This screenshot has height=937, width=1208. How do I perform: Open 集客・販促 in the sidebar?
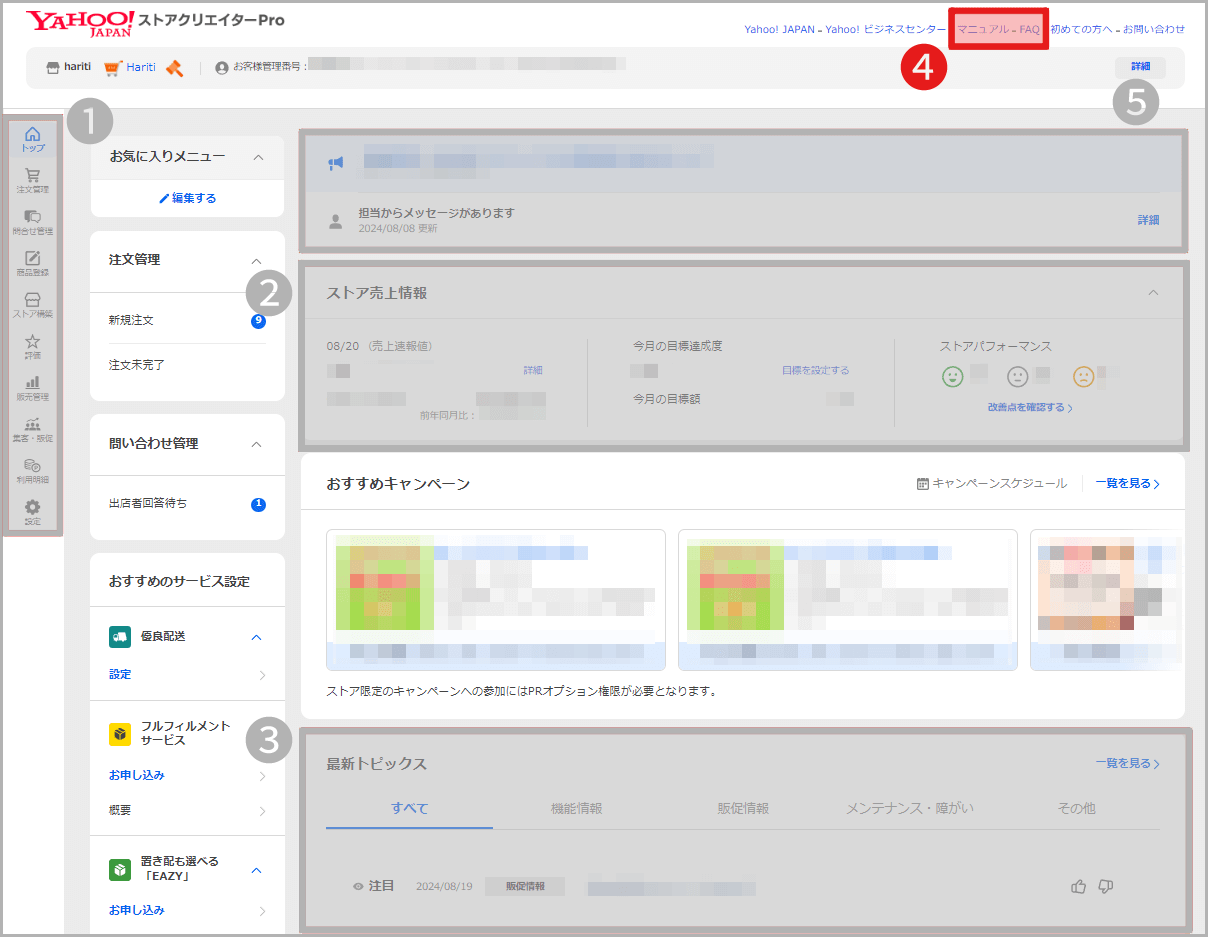pos(33,430)
